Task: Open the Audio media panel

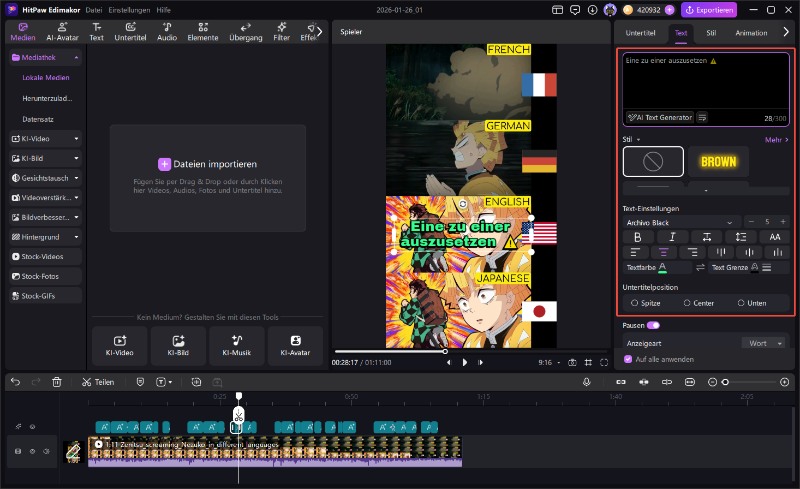Action: 166,32
